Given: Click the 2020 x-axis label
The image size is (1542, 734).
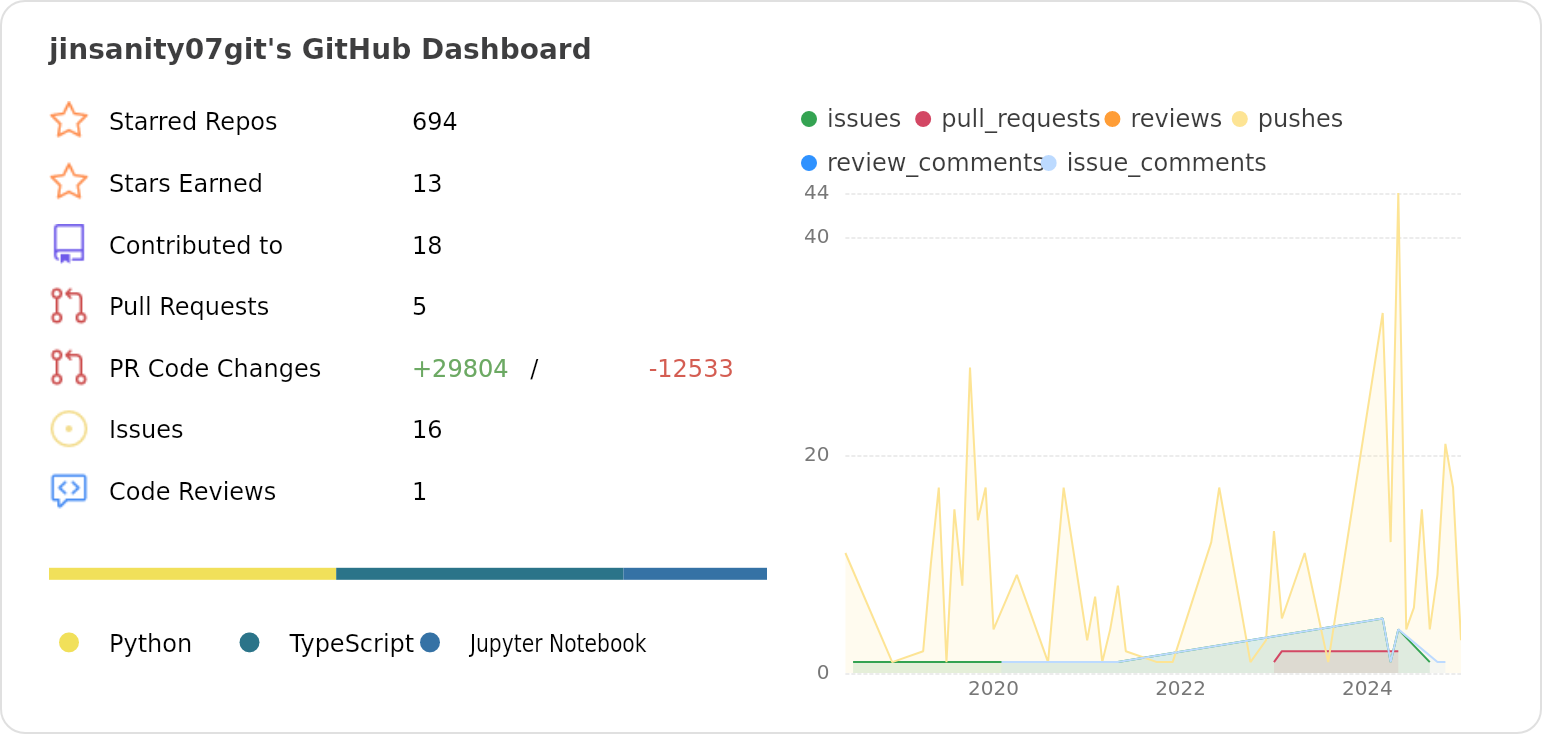Looking at the screenshot, I should point(993,688).
